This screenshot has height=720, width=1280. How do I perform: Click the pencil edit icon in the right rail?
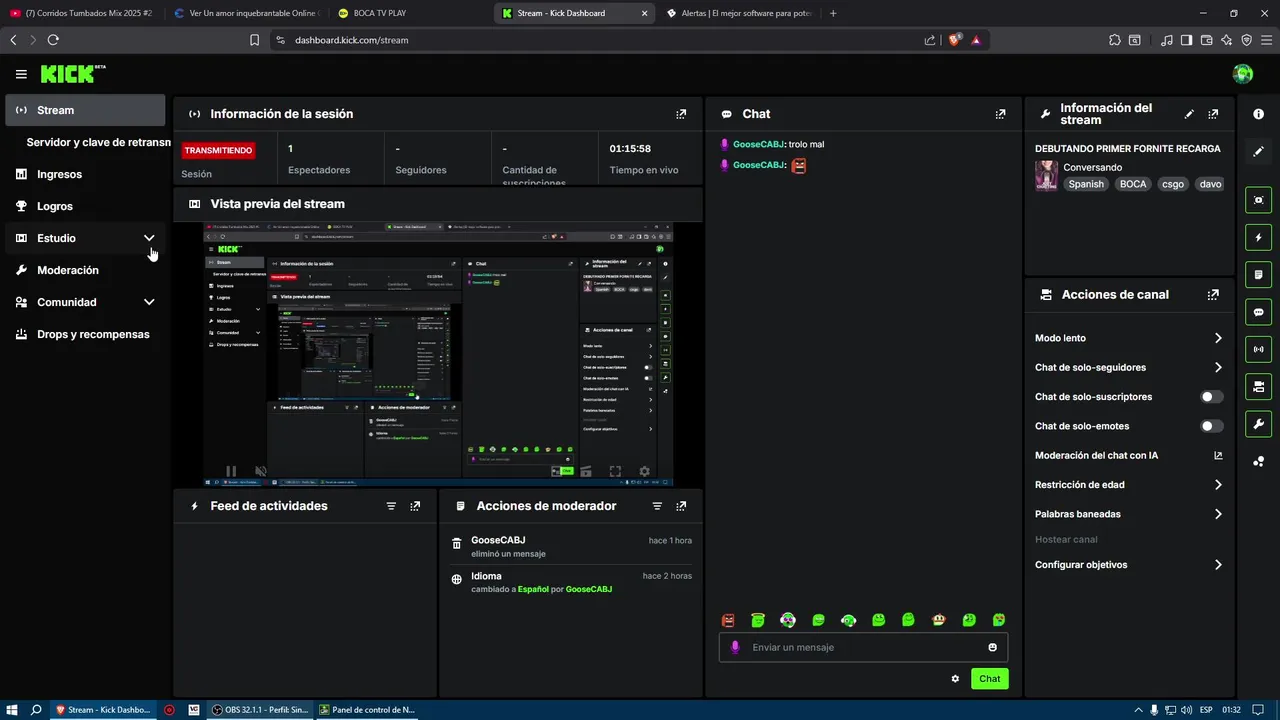tap(1258, 151)
